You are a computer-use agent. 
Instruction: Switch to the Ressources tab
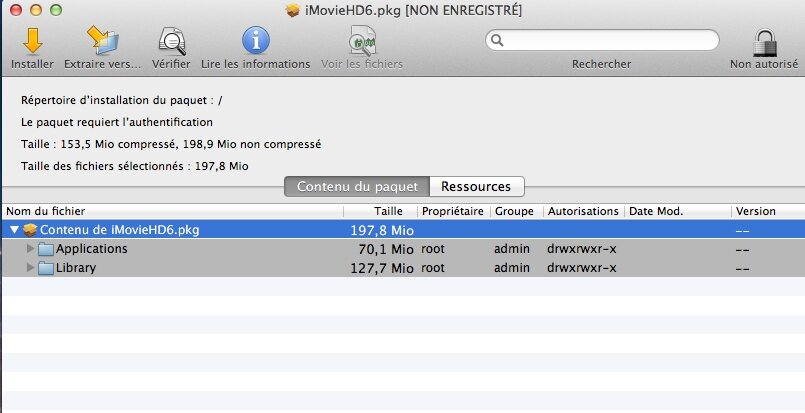(x=476, y=186)
